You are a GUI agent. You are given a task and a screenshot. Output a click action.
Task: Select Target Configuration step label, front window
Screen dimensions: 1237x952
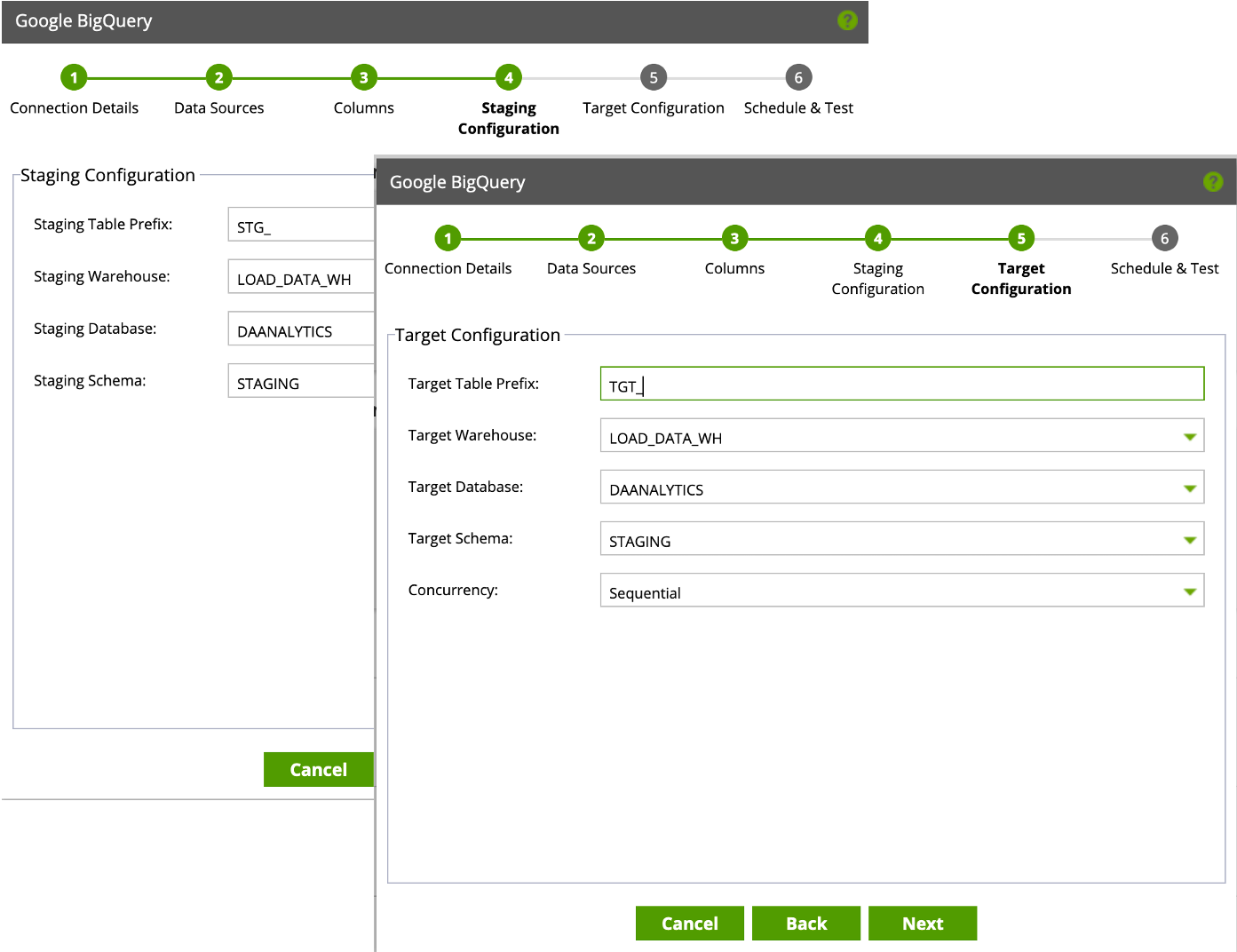[x=1021, y=279]
